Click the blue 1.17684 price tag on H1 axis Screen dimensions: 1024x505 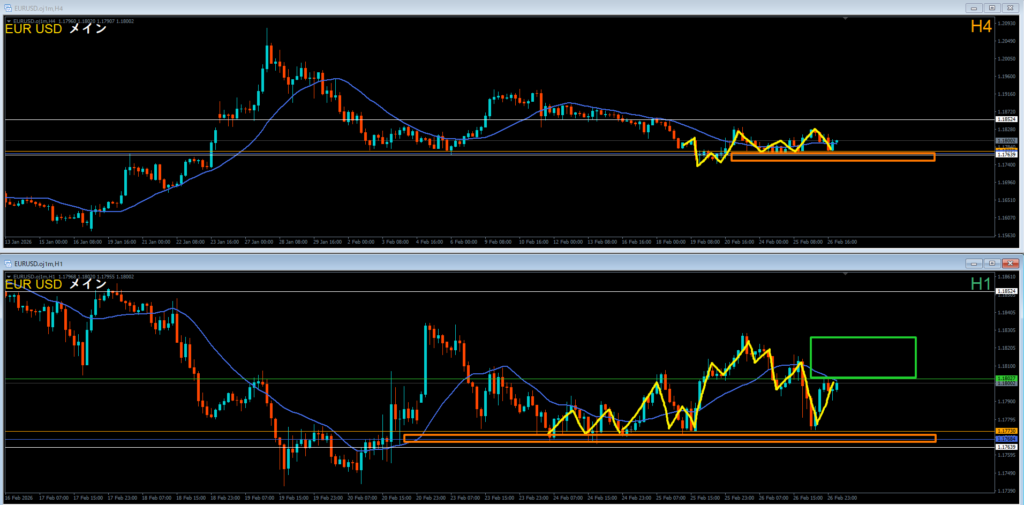pyautogui.click(x=1004, y=440)
